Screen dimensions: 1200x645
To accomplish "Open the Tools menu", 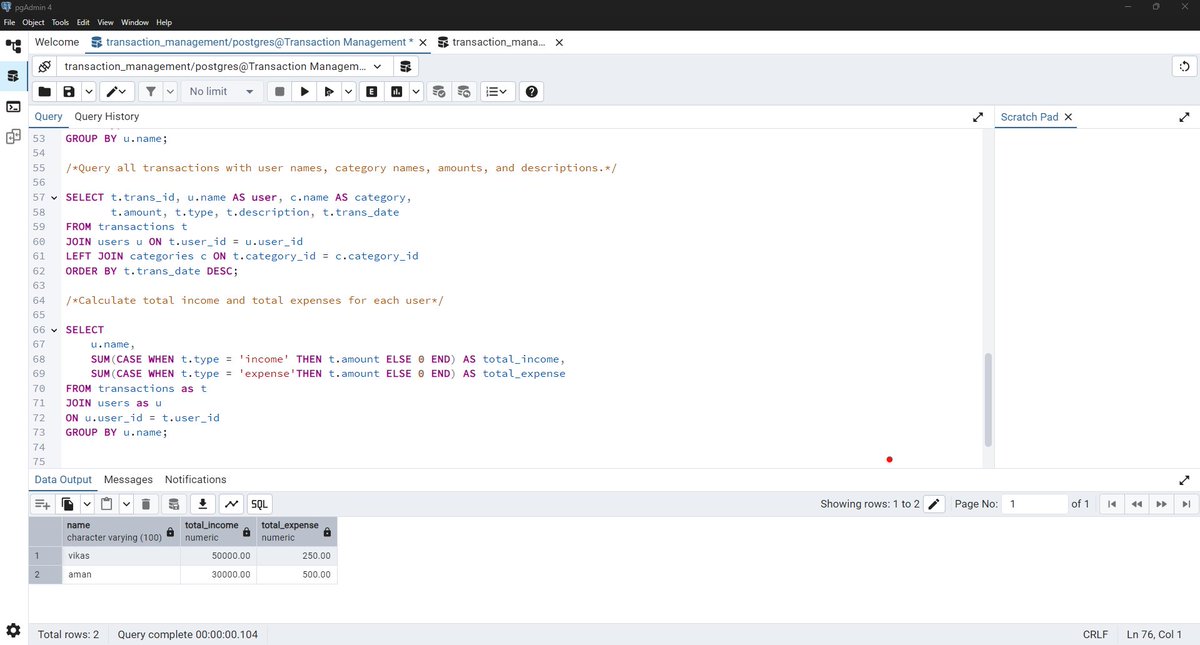I will point(61,22).
